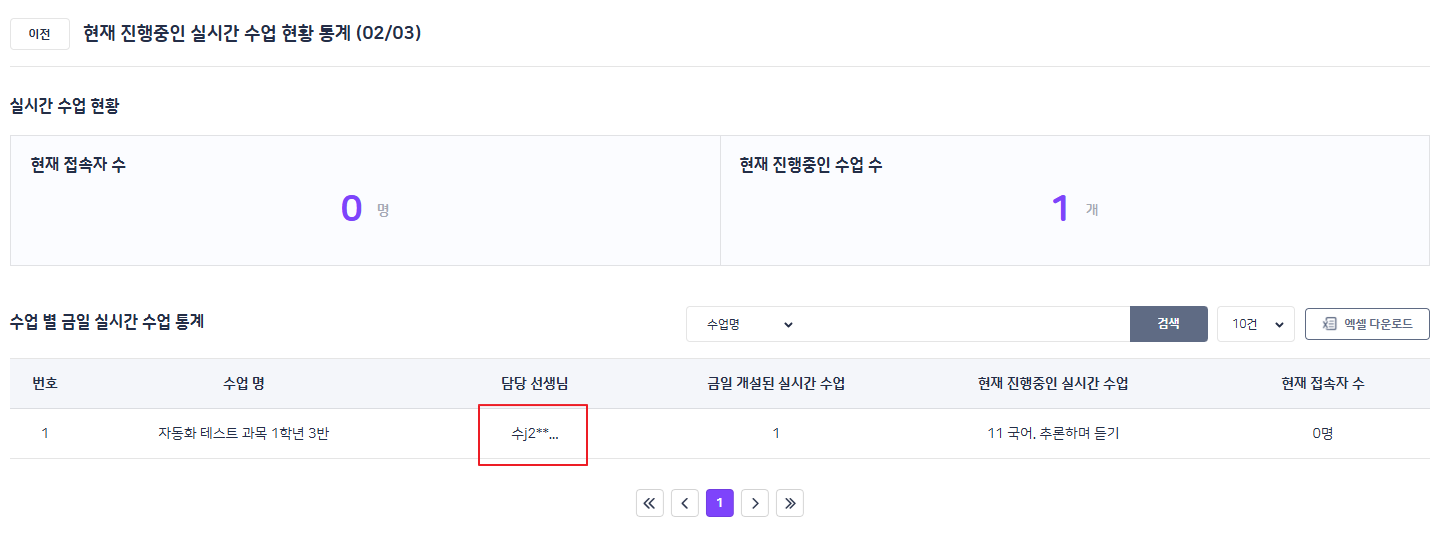Image resolution: width=1456 pixels, height=546 pixels.
Task: Open the 자동화 테스트 과목 1학년 3반 row
Action: (243, 434)
